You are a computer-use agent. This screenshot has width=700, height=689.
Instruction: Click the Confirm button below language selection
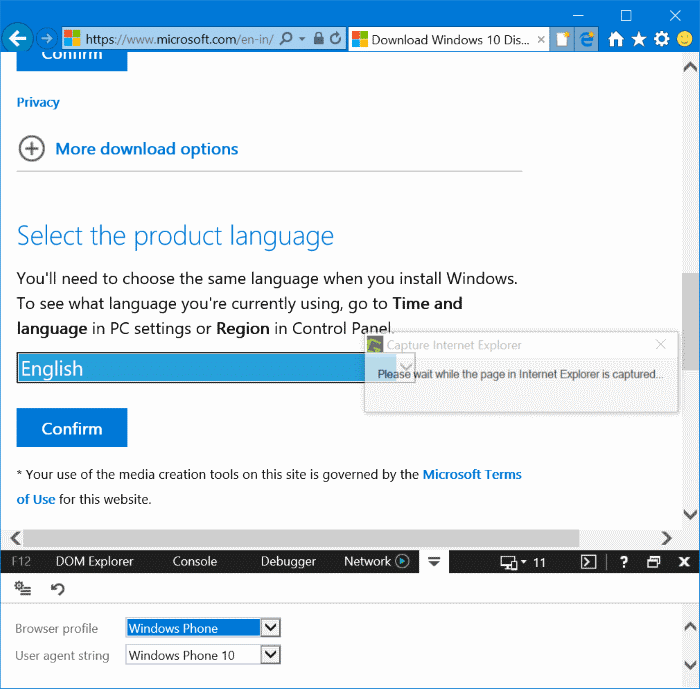(x=72, y=428)
